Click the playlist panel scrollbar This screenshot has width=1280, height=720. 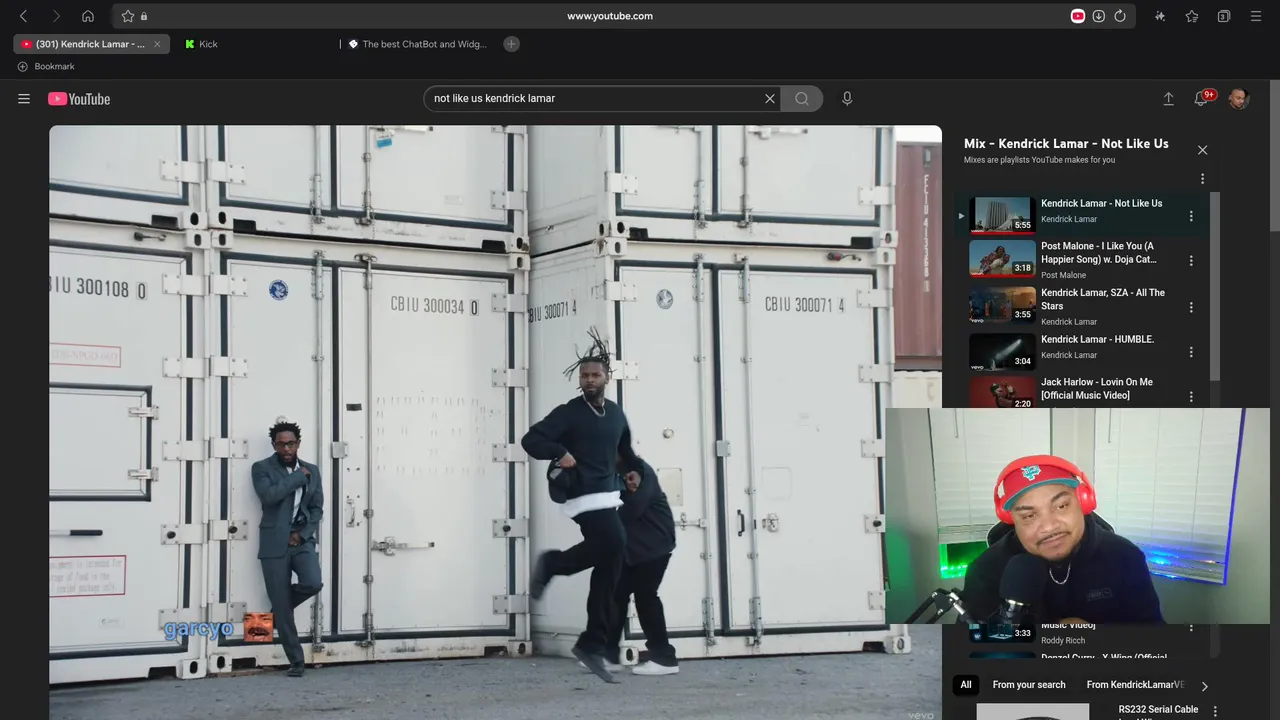[x=1215, y=285]
